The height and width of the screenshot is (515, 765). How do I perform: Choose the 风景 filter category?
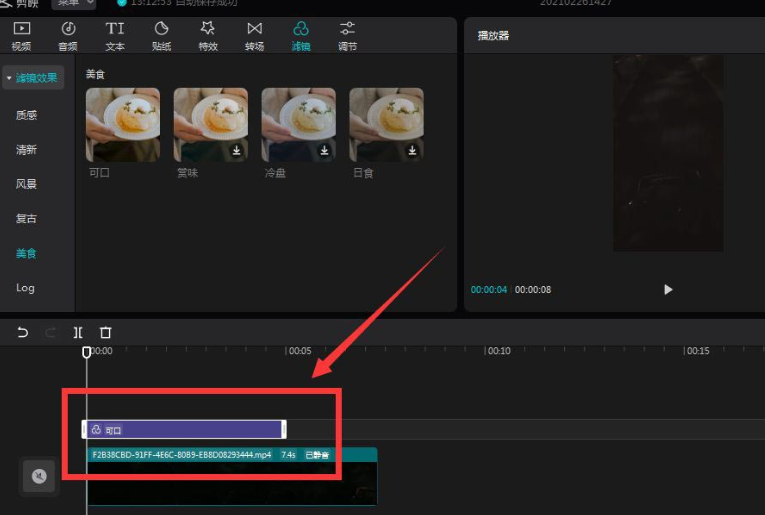(26, 184)
